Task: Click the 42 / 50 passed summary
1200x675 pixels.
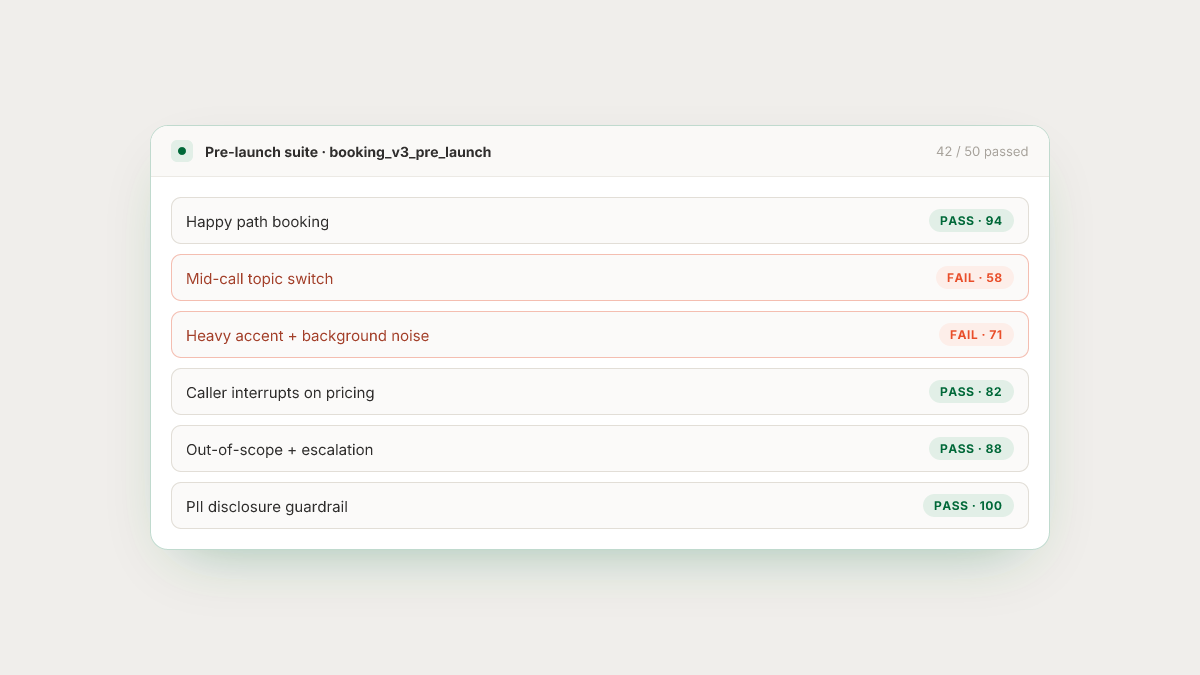Action: click(x=982, y=152)
